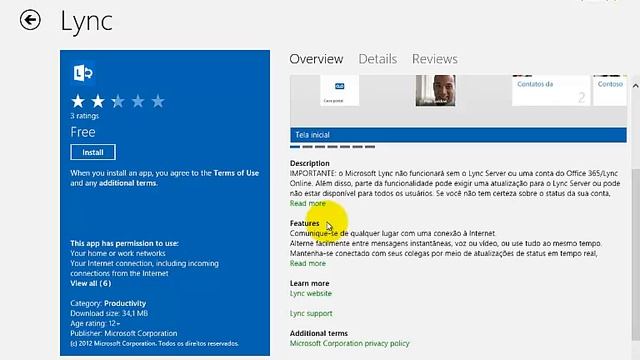
Task: Switch to the Reviews tab
Action: click(x=435, y=59)
